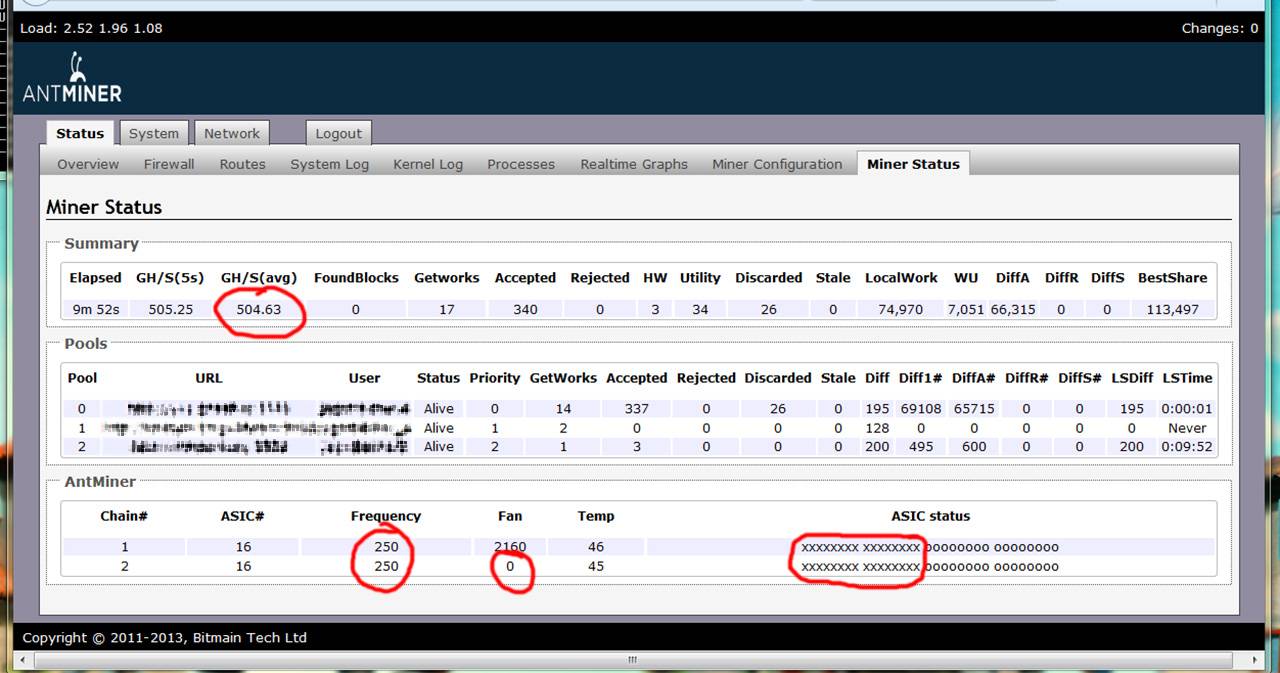The width and height of the screenshot is (1280, 673).
Task: Click the 'GH/S(5s)' column header
Action: (170, 278)
